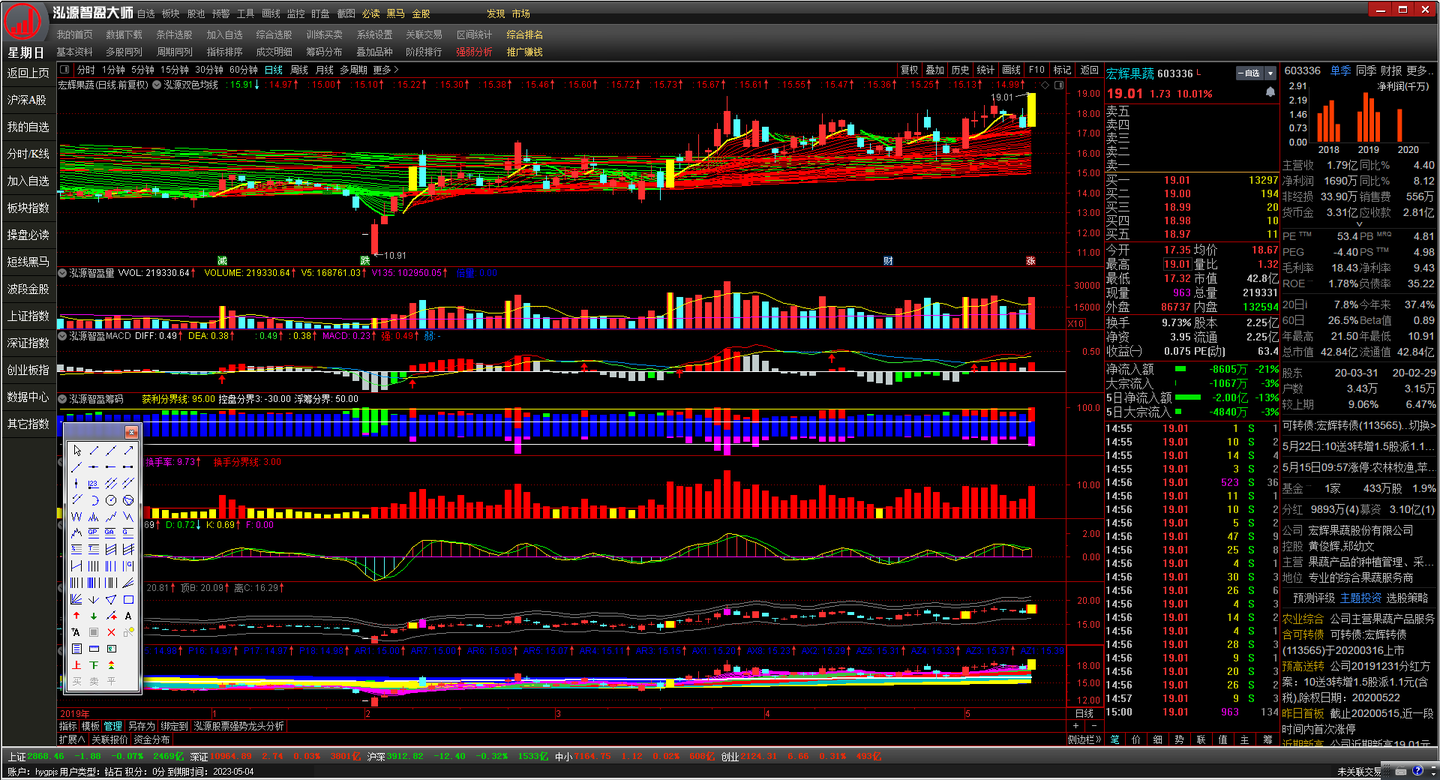Image resolution: width=1440 pixels, height=780 pixels.
Task: Open the 画线 menu
Action: (270, 14)
